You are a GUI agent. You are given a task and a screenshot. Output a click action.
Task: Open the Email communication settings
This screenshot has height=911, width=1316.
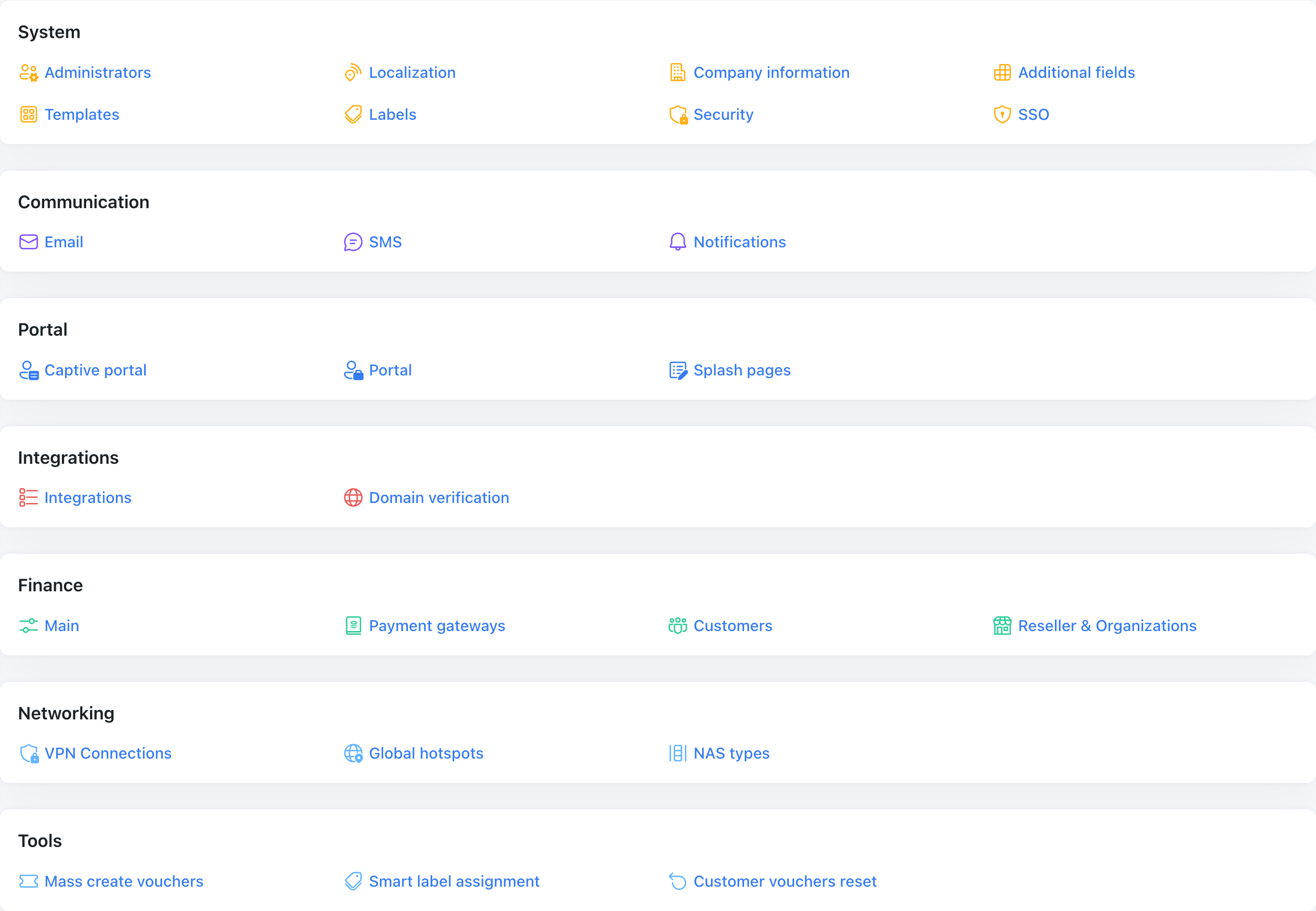pyautogui.click(x=64, y=242)
